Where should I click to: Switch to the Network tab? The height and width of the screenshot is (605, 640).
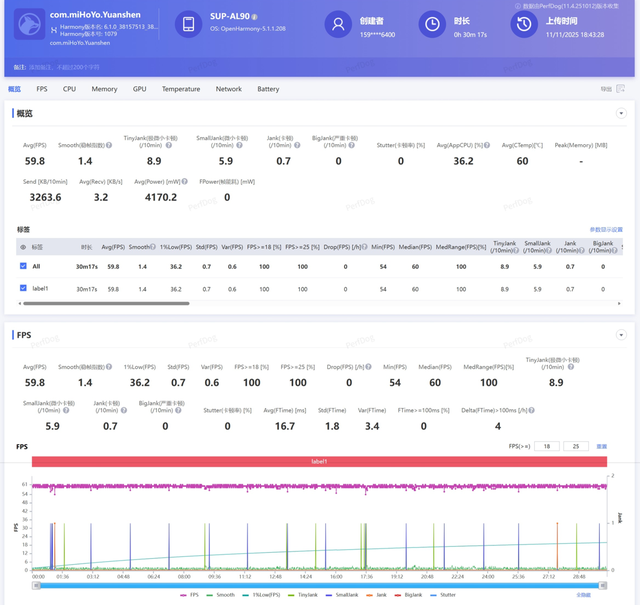[228, 89]
